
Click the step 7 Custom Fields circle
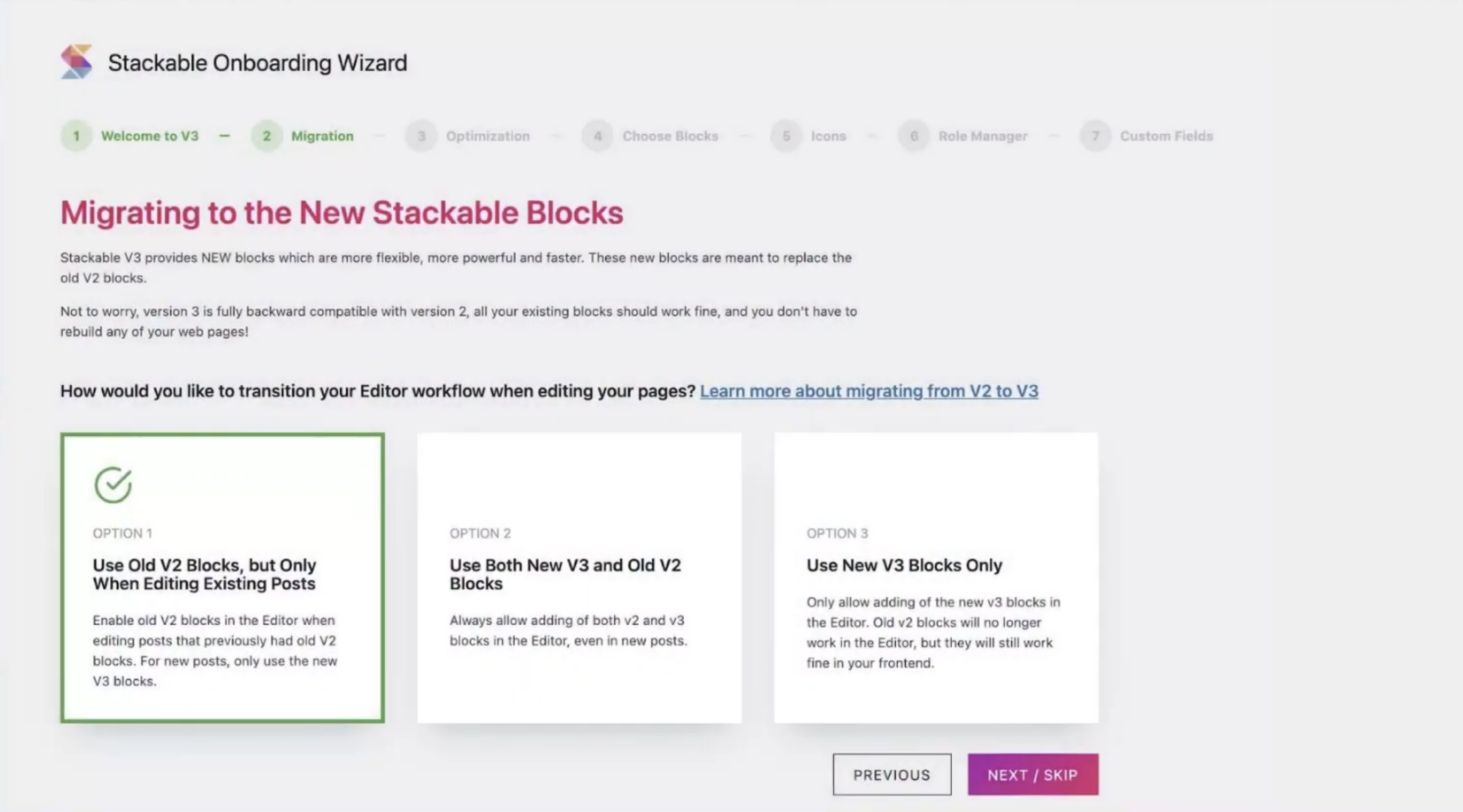[x=1095, y=136]
